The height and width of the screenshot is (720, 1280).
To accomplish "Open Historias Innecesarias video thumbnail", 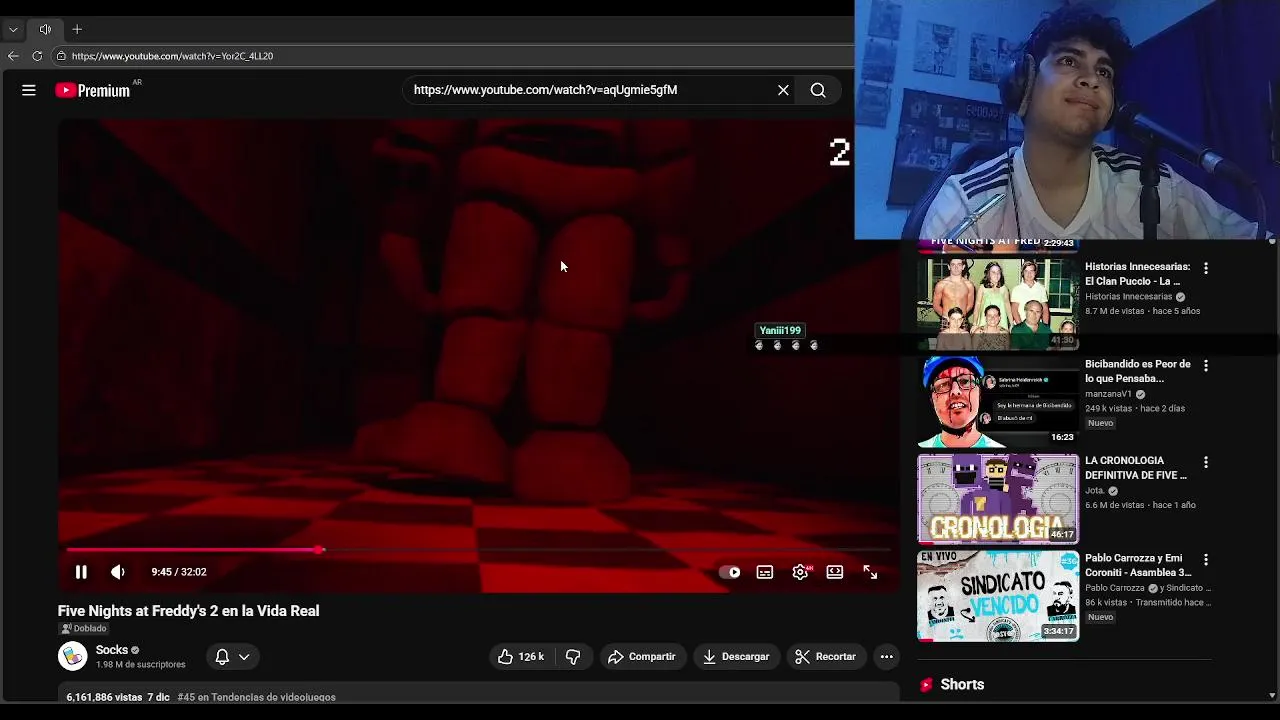I will tap(998, 304).
